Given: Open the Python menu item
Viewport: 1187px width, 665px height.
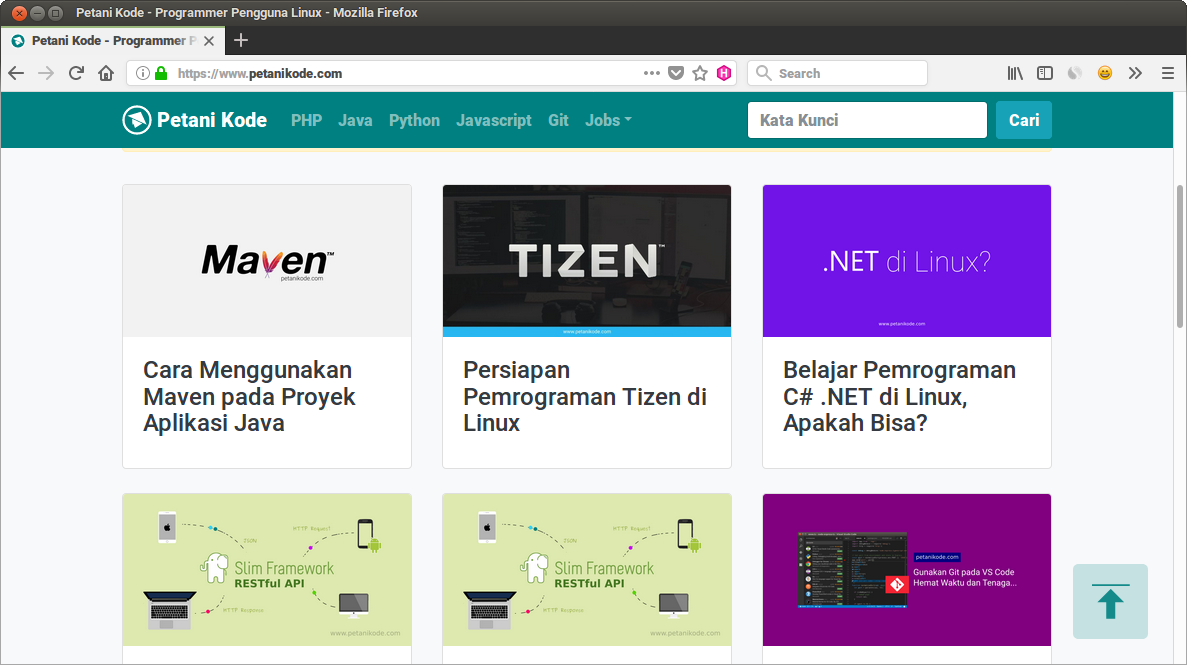Looking at the screenshot, I should click(x=414, y=120).
